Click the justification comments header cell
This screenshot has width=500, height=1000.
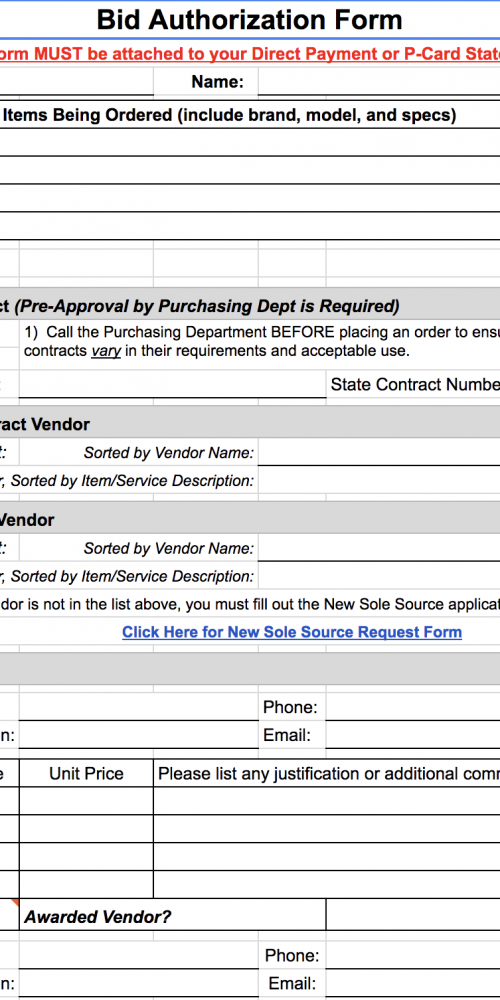tap(327, 773)
